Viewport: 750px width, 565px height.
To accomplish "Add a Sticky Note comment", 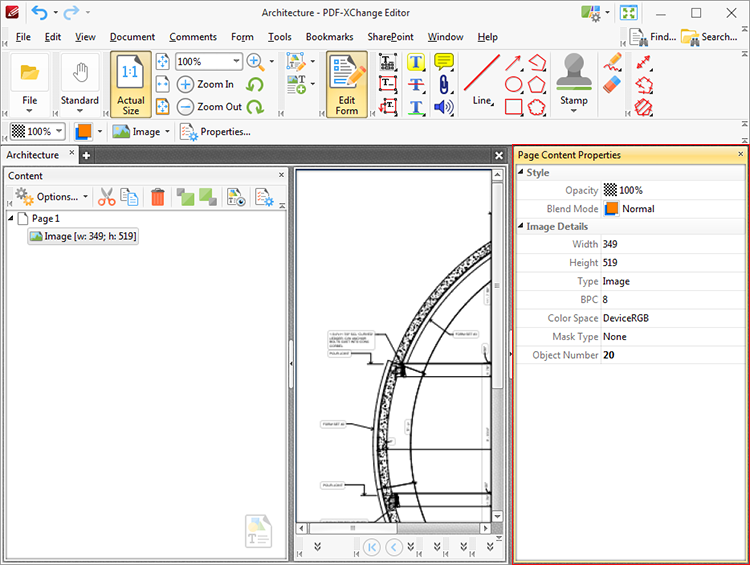I will pyautogui.click(x=444, y=62).
